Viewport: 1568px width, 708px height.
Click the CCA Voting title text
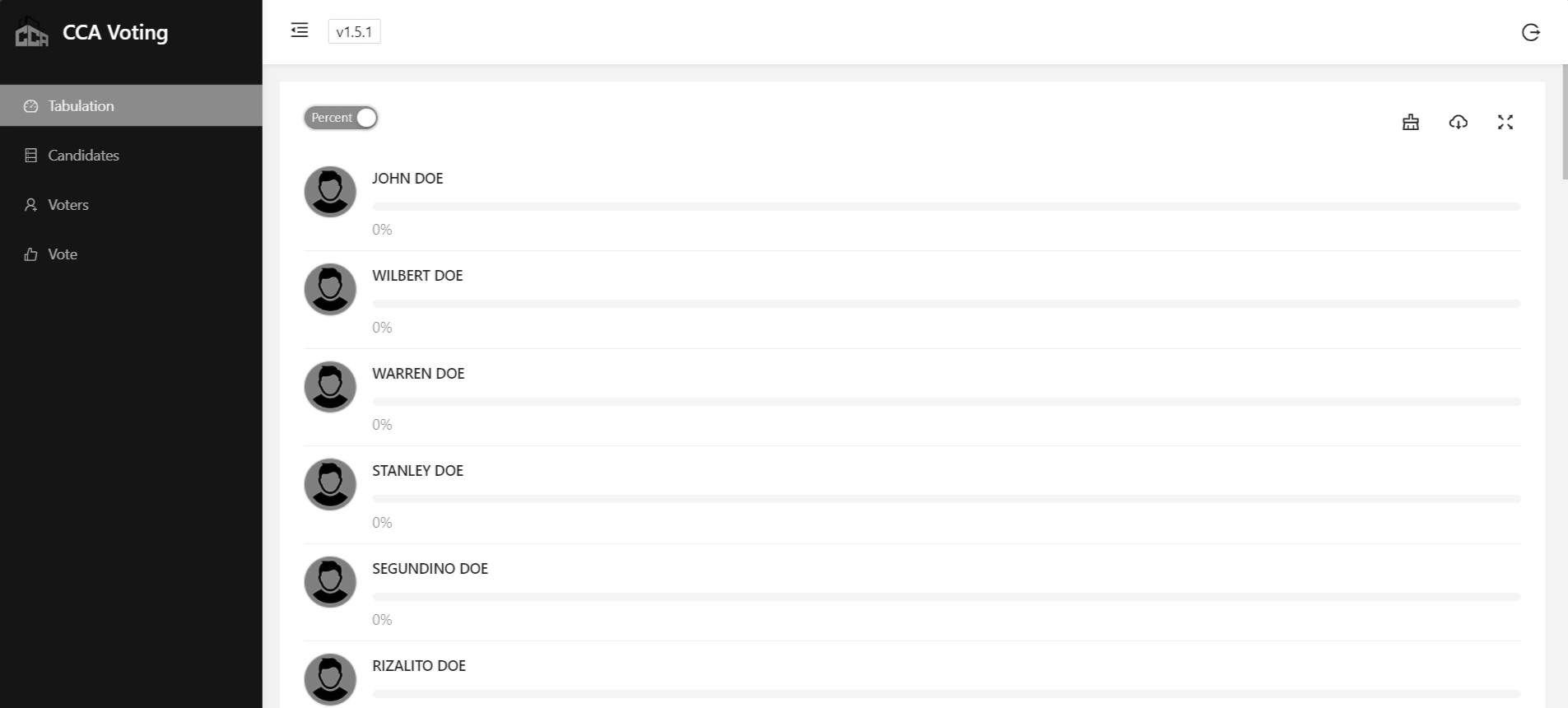pyautogui.click(x=115, y=32)
